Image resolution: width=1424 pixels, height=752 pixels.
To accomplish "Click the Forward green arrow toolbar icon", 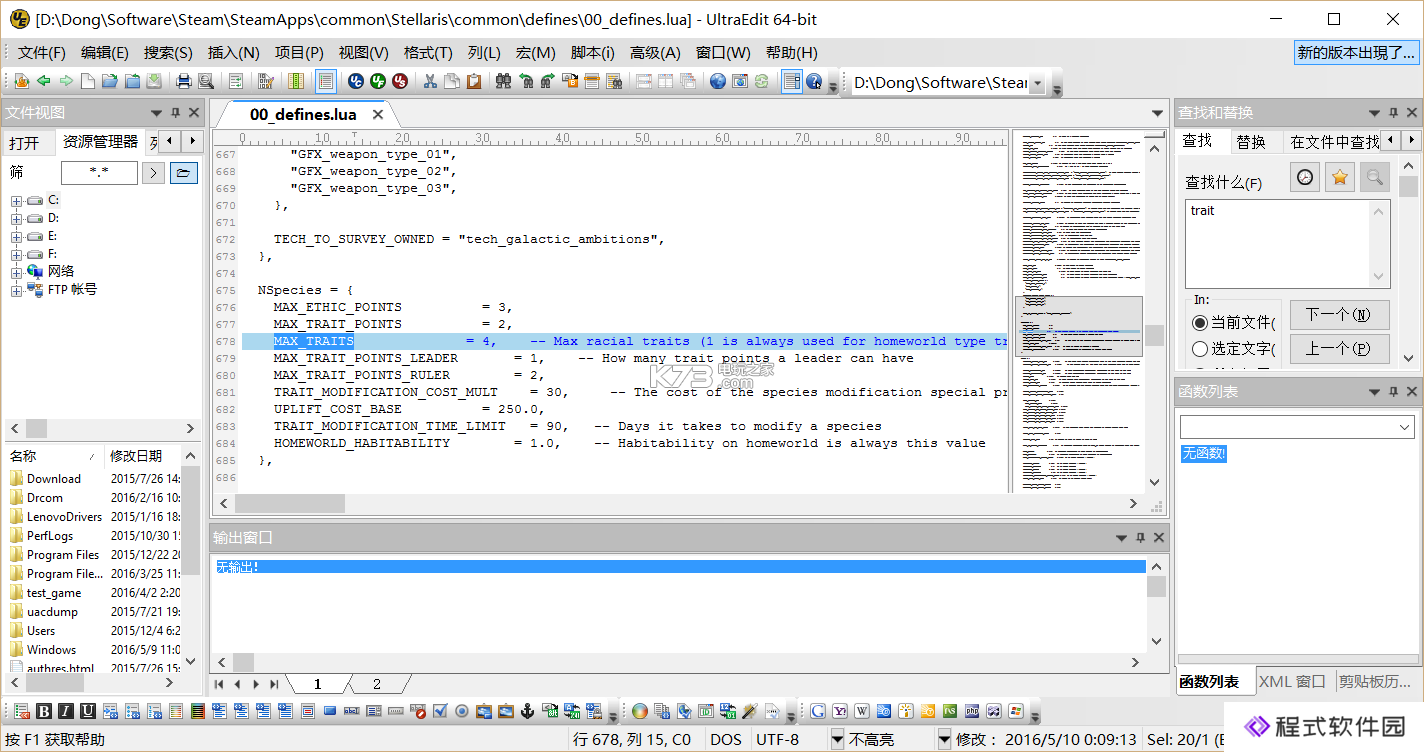I will 66,82.
